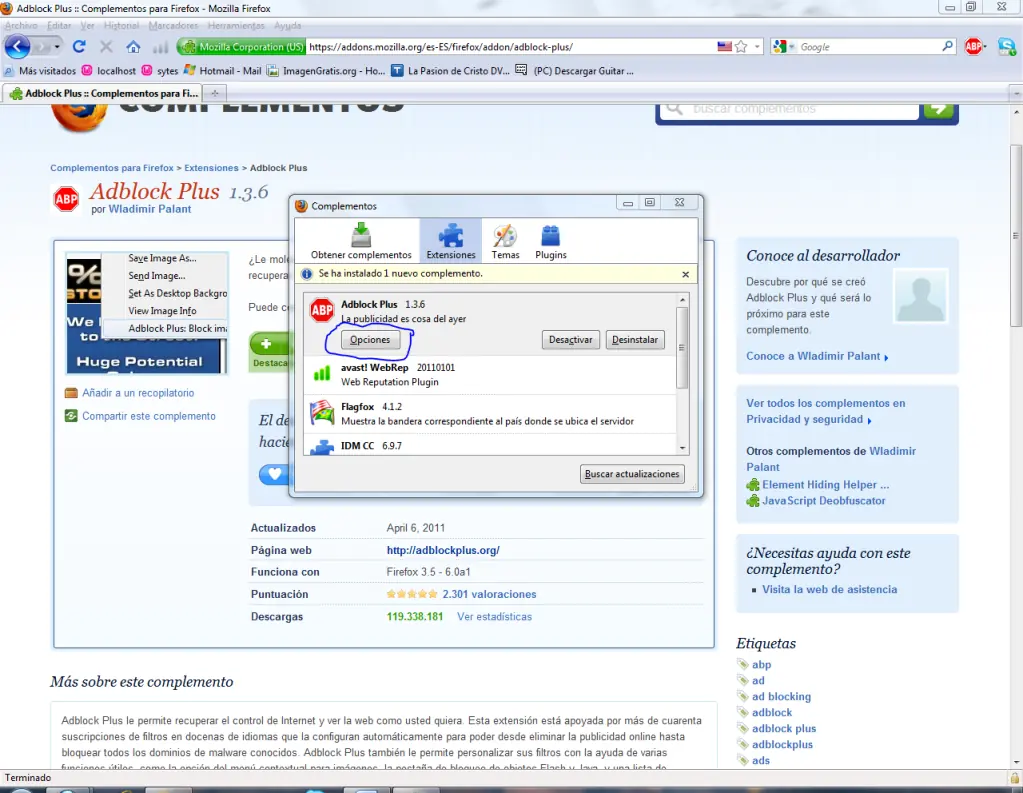Switch to the Extensiones tab
This screenshot has height=793, width=1023.
pos(451,240)
